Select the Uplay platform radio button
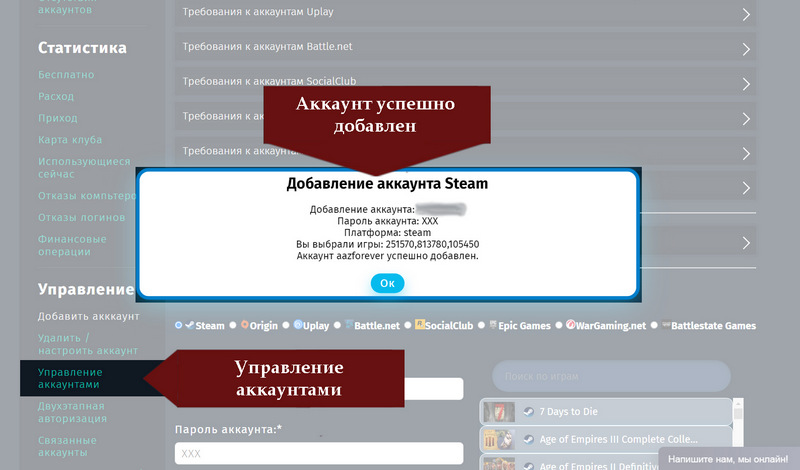800x470 pixels. (x=284, y=325)
